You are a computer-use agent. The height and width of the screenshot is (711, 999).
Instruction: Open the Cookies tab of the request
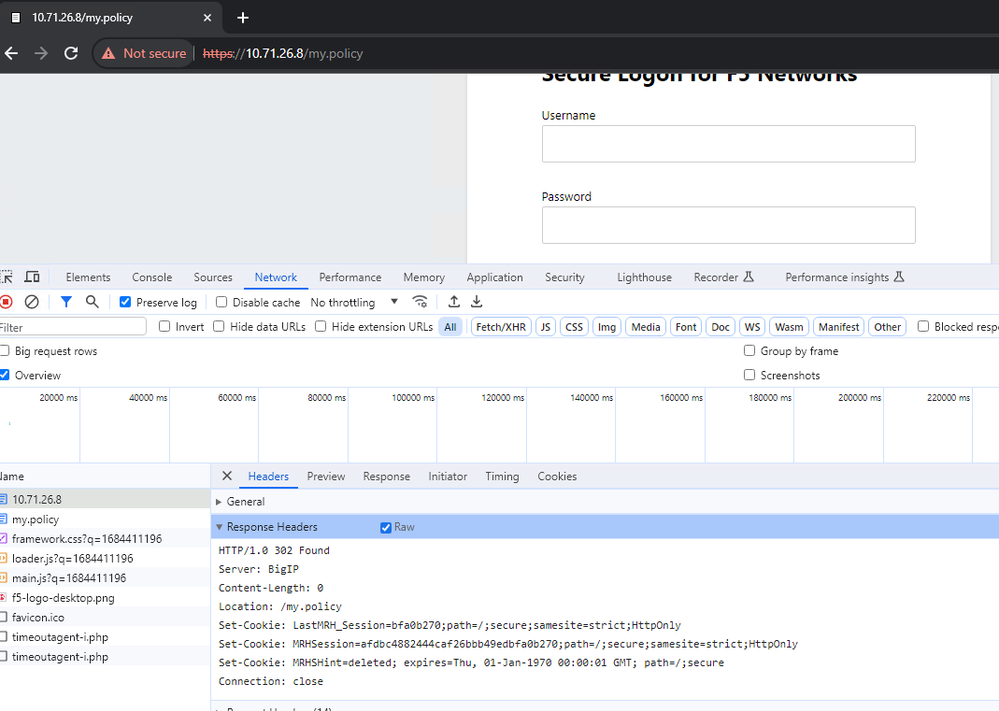(557, 476)
